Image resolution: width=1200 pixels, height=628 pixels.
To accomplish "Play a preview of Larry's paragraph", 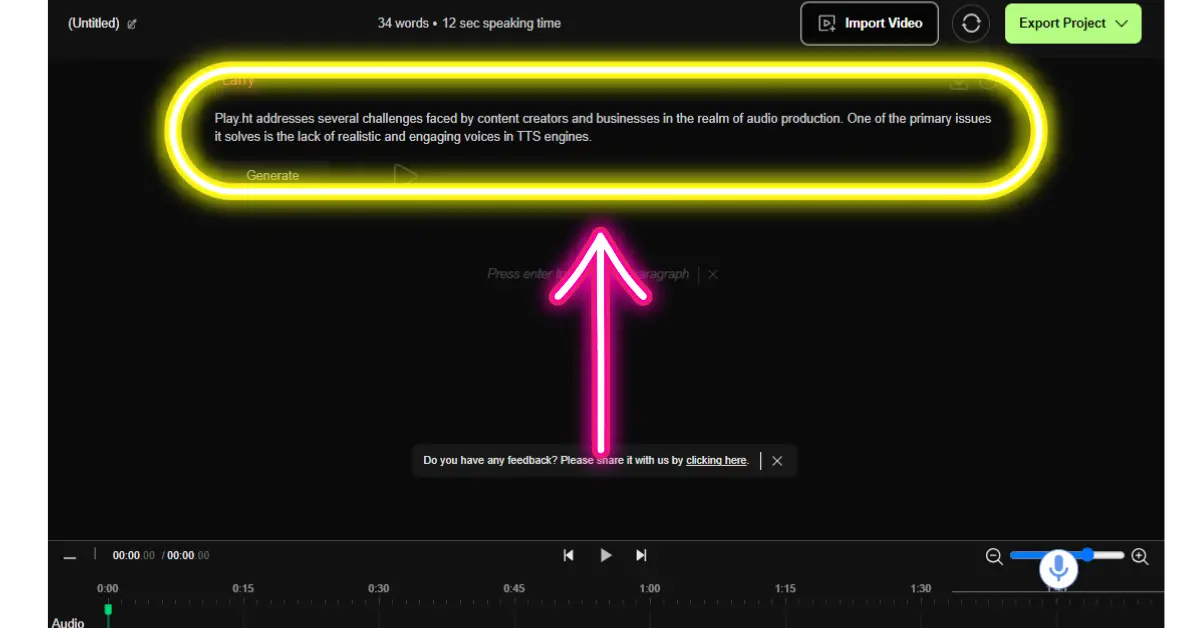I will [406, 175].
